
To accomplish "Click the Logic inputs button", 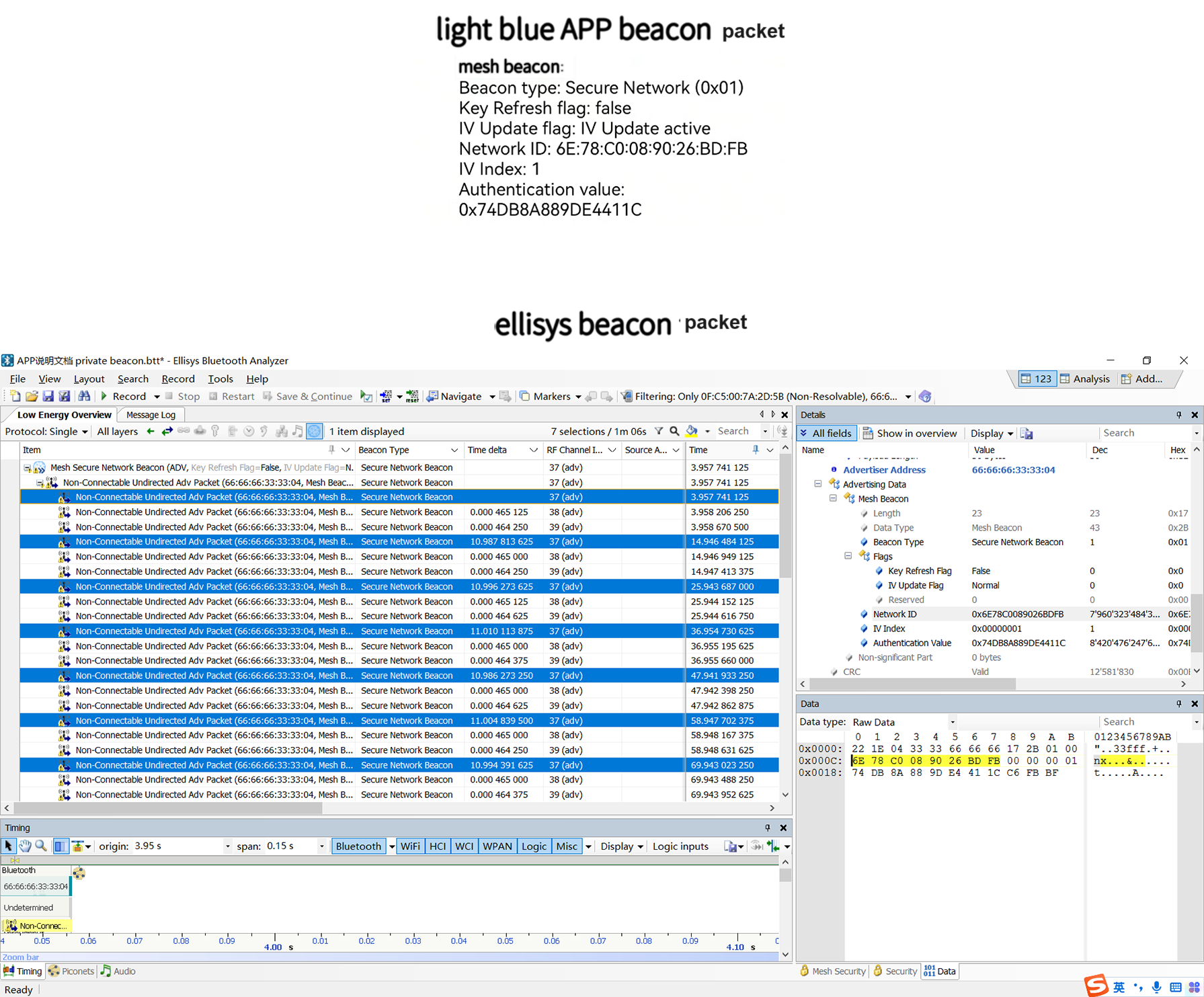I will pos(680,846).
